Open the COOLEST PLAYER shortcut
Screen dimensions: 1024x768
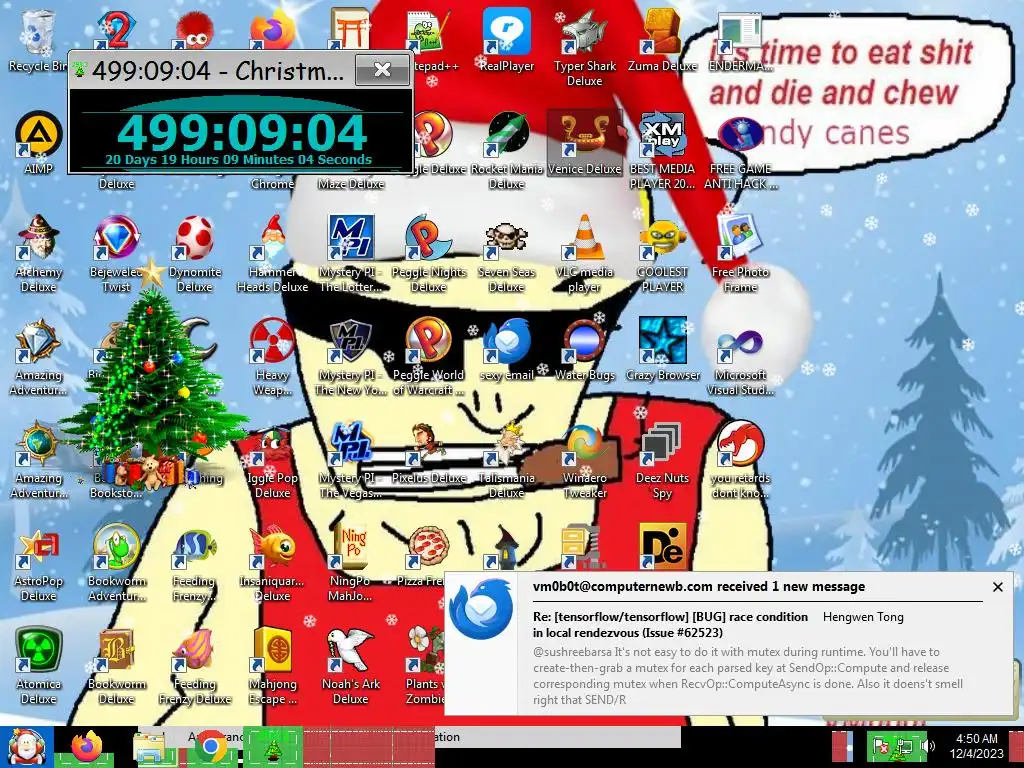pyautogui.click(x=662, y=253)
